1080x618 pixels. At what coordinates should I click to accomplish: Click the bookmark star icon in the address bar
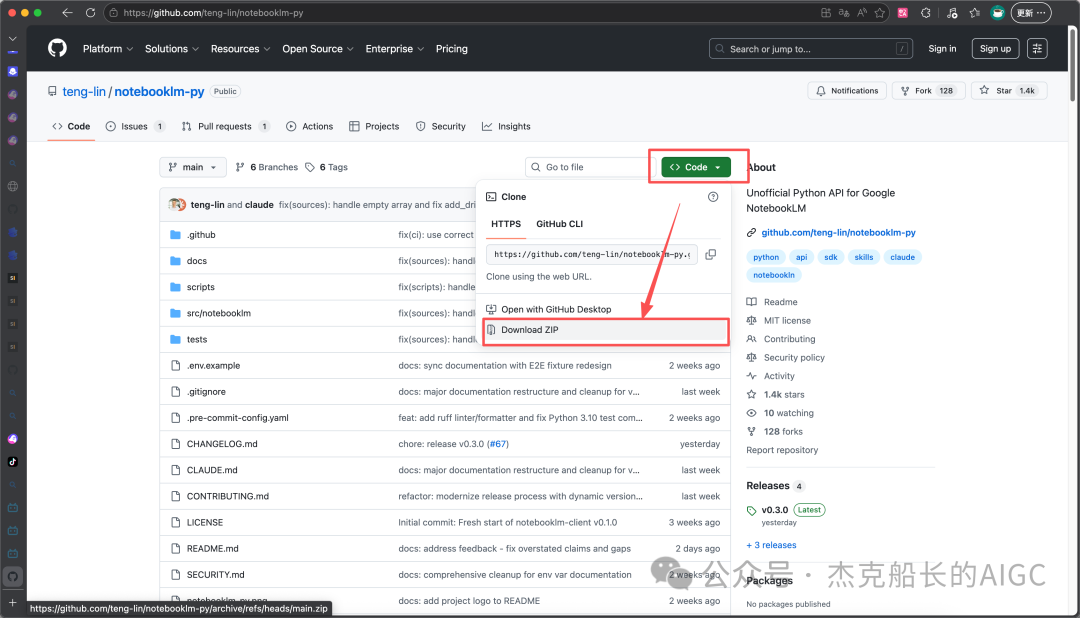point(880,12)
